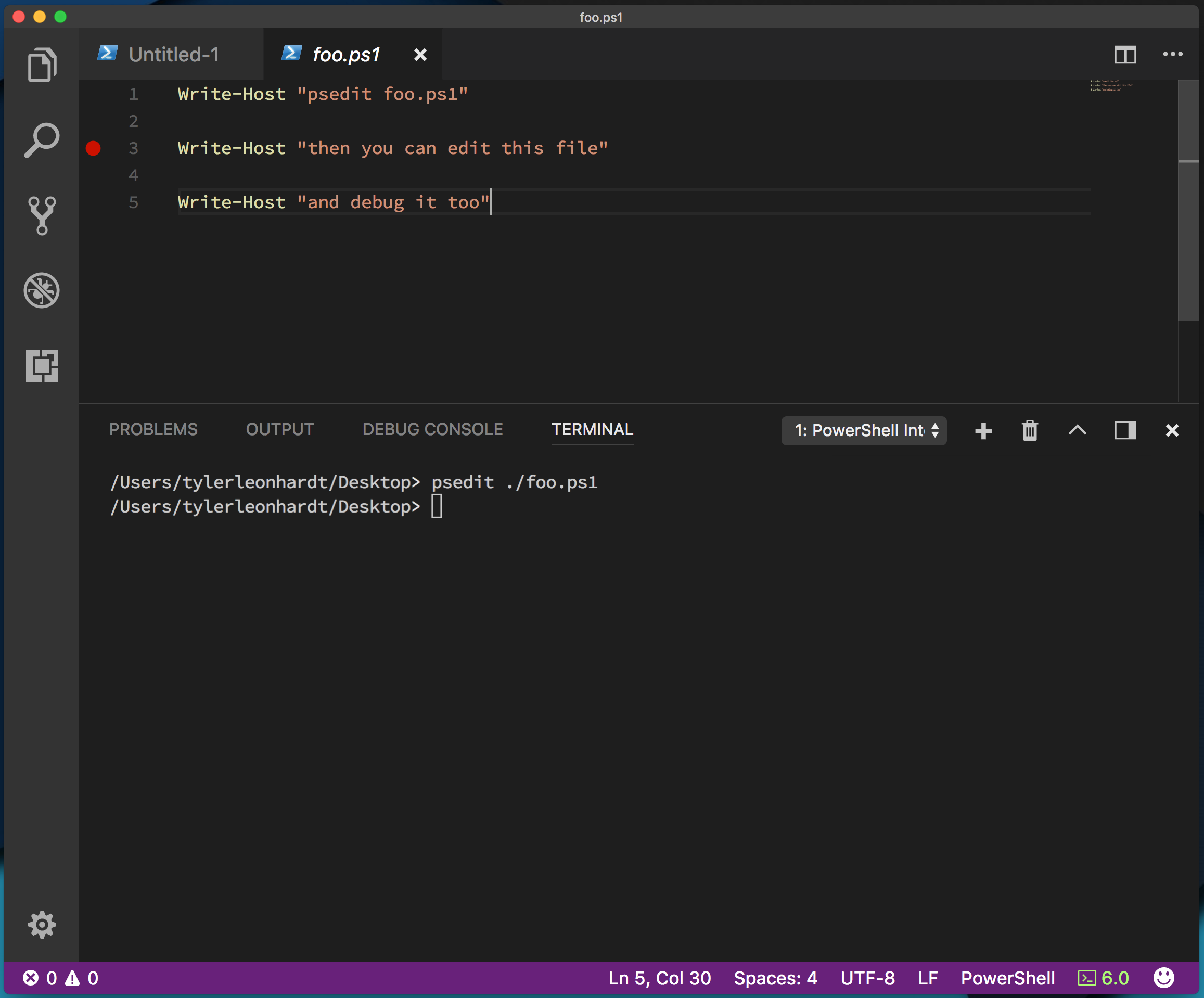Click the delete terminal button
This screenshot has height=998, width=1204.
coord(1028,429)
